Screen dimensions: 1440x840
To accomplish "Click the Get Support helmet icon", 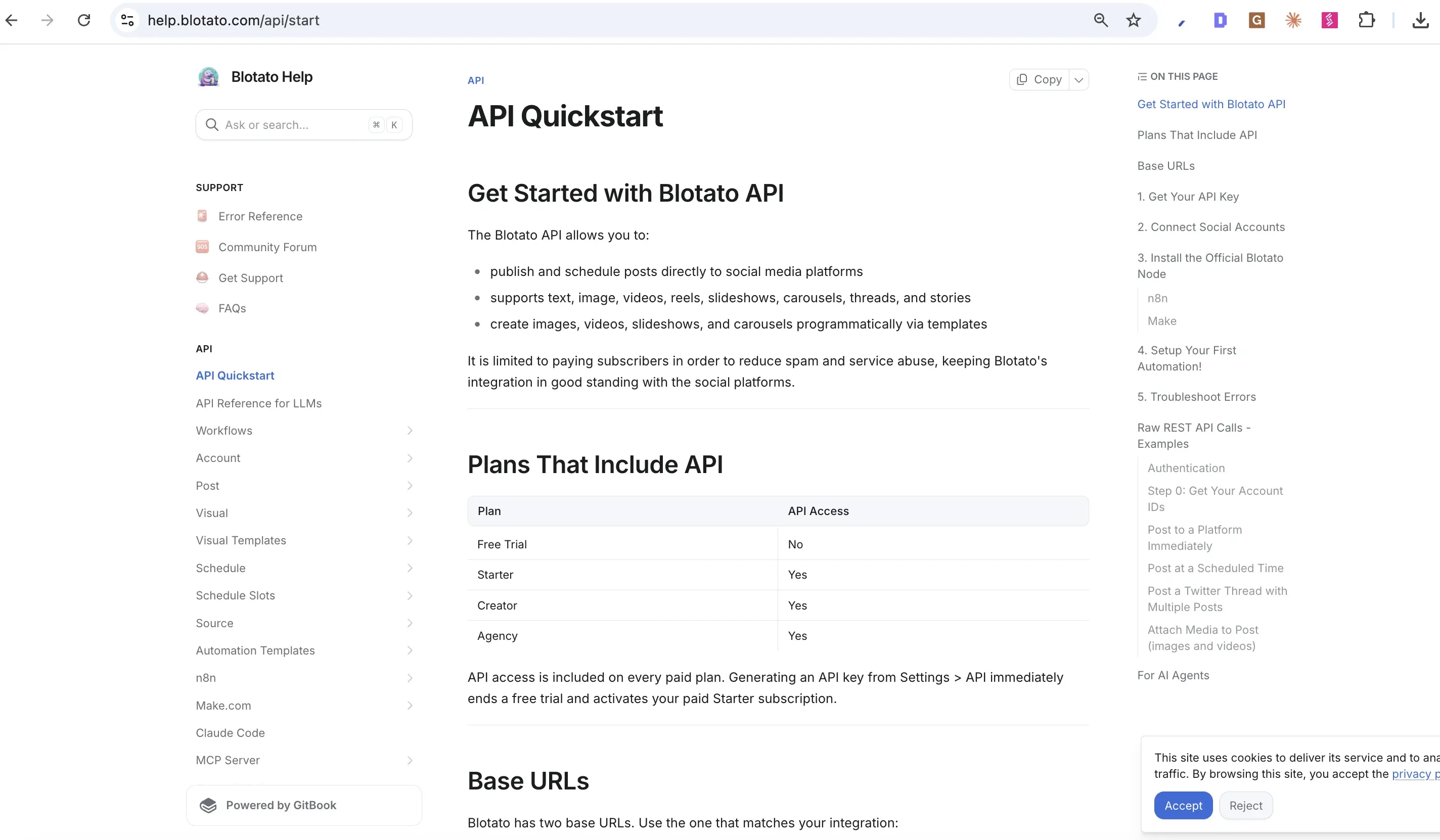I will 202,277.
